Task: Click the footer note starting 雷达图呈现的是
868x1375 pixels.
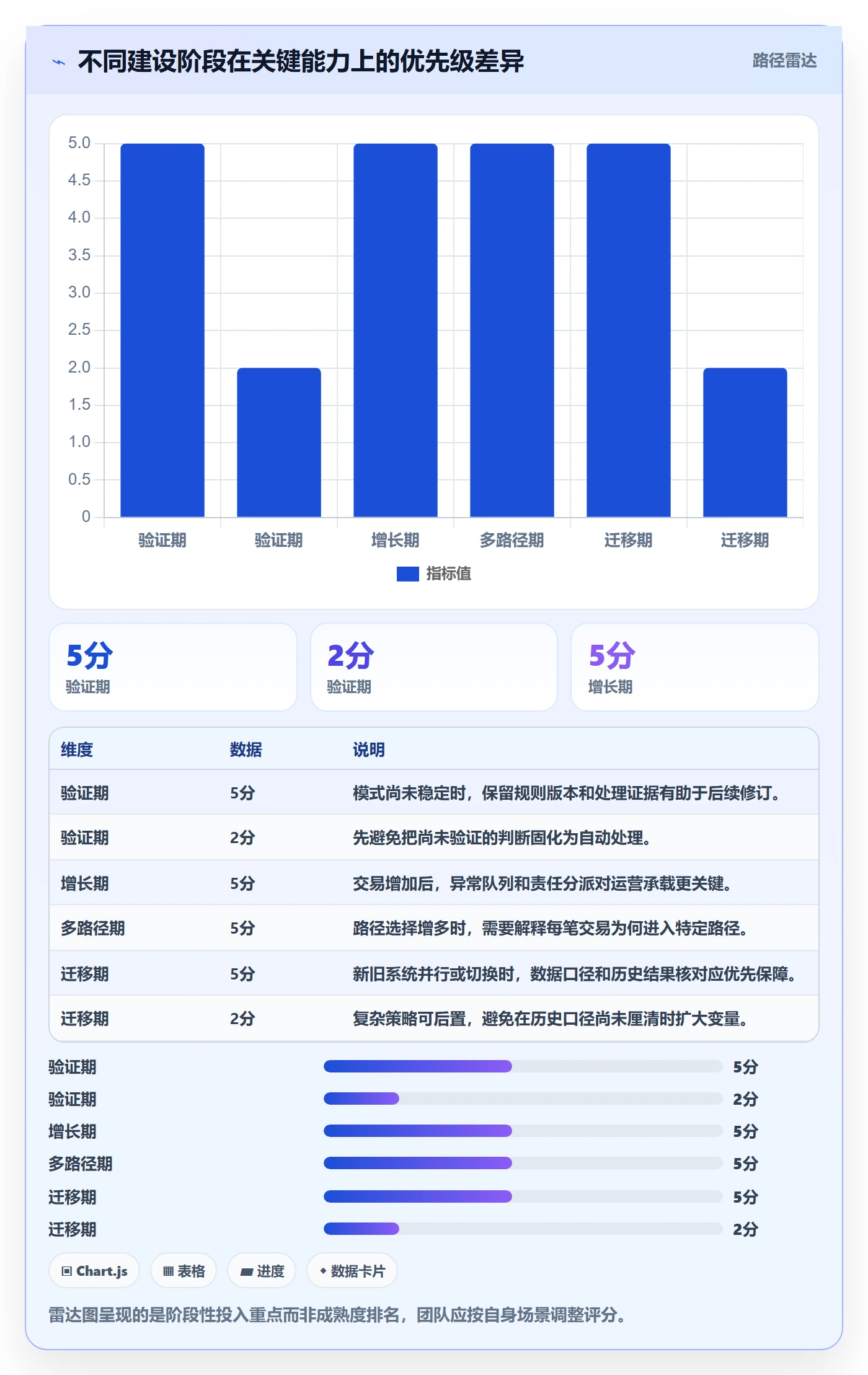Action: [339, 1315]
